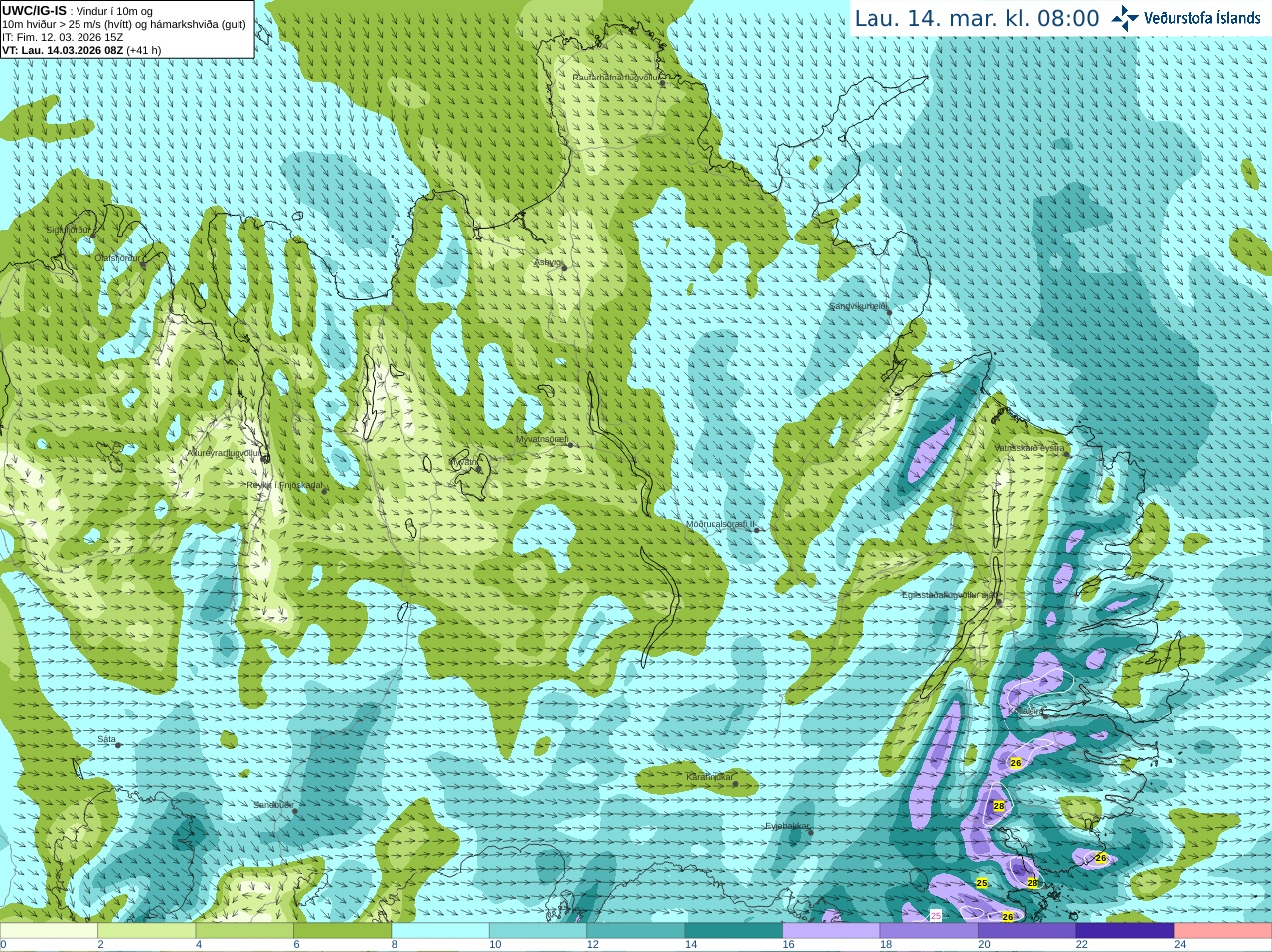Image resolution: width=1272 pixels, height=952 pixels.
Task: Click the '10m hviður > 25 m/s' description line
Action: pyautogui.click(x=124, y=24)
